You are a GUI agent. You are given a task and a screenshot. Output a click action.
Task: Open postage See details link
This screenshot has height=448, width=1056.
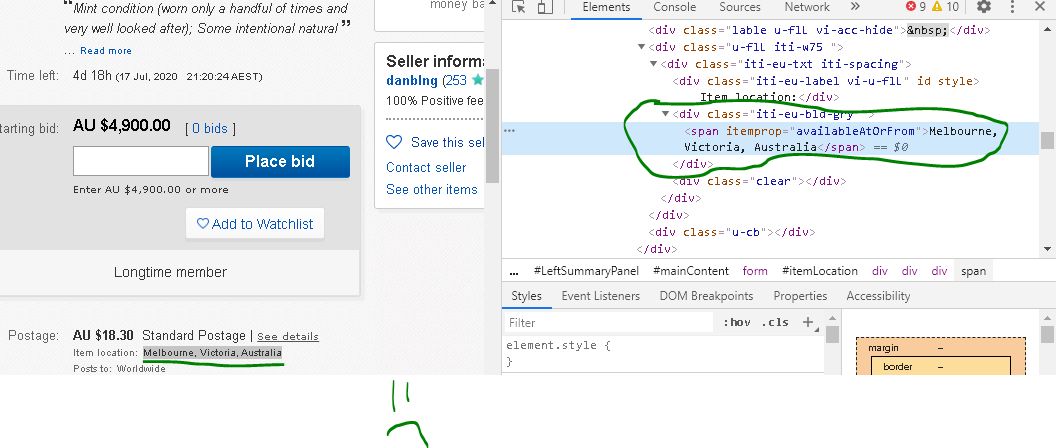(x=288, y=336)
